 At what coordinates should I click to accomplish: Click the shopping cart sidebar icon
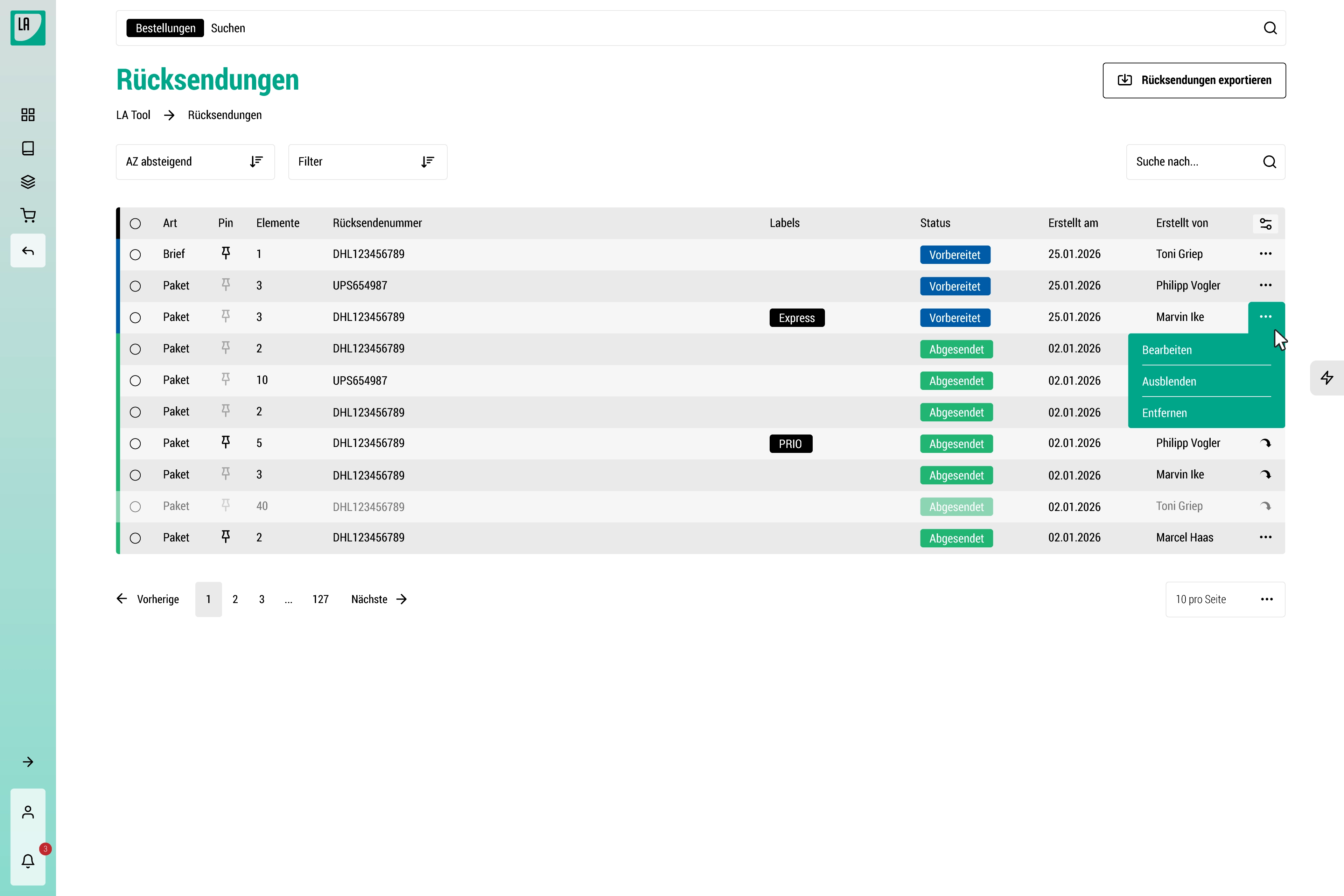click(27, 216)
